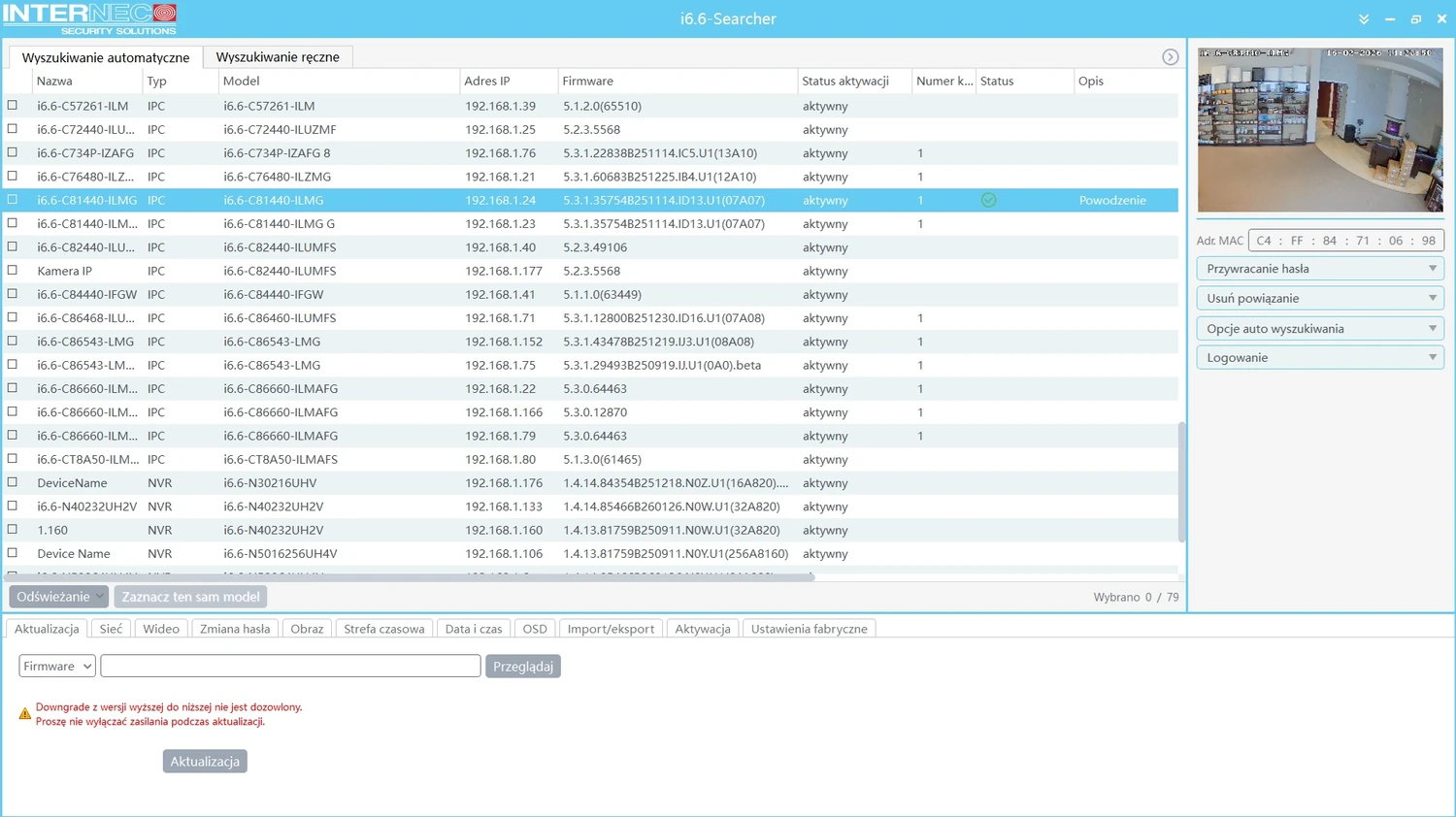Click the circular arrow icon above device list

tap(1170, 57)
